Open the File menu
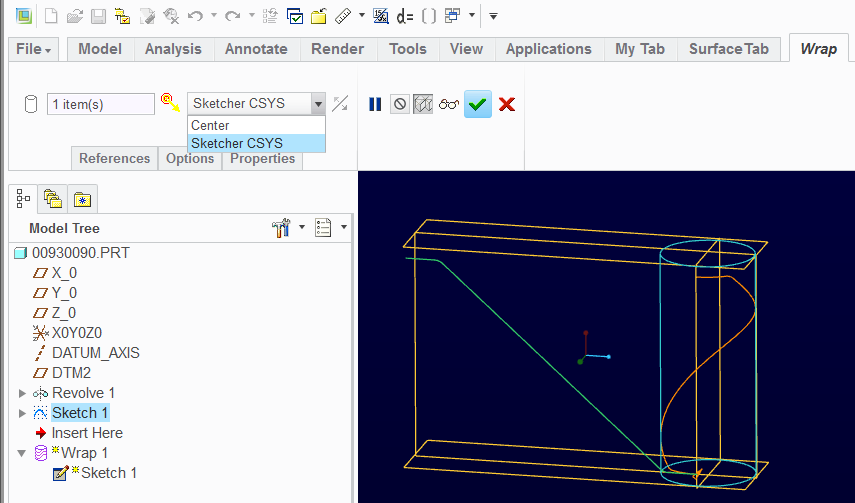This screenshot has height=503, width=855. [34, 49]
